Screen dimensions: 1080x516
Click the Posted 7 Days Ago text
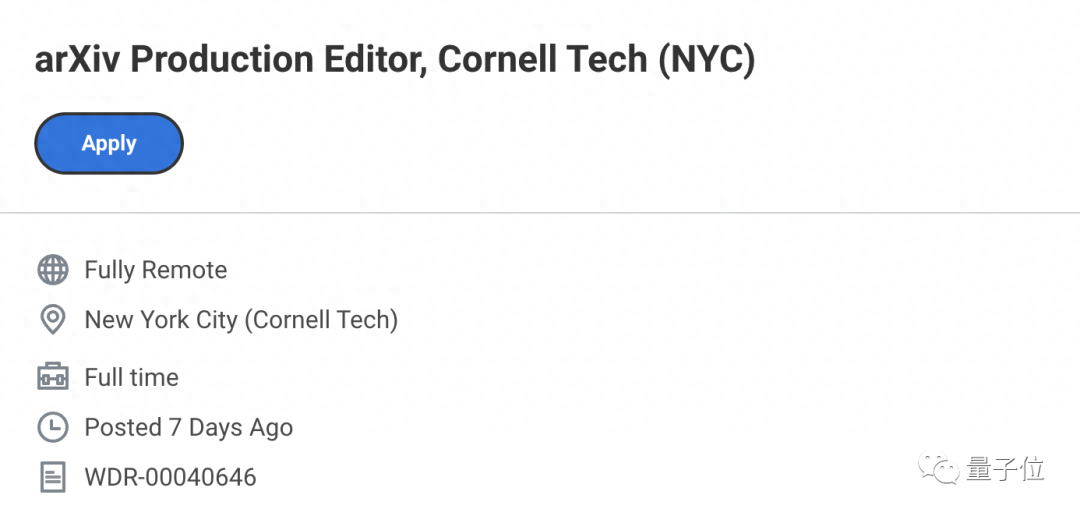click(x=188, y=428)
